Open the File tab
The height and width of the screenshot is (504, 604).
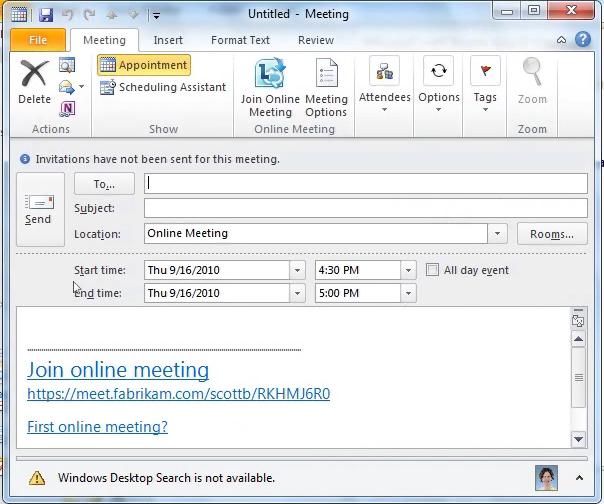pyautogui.click(x=38, y=40)
